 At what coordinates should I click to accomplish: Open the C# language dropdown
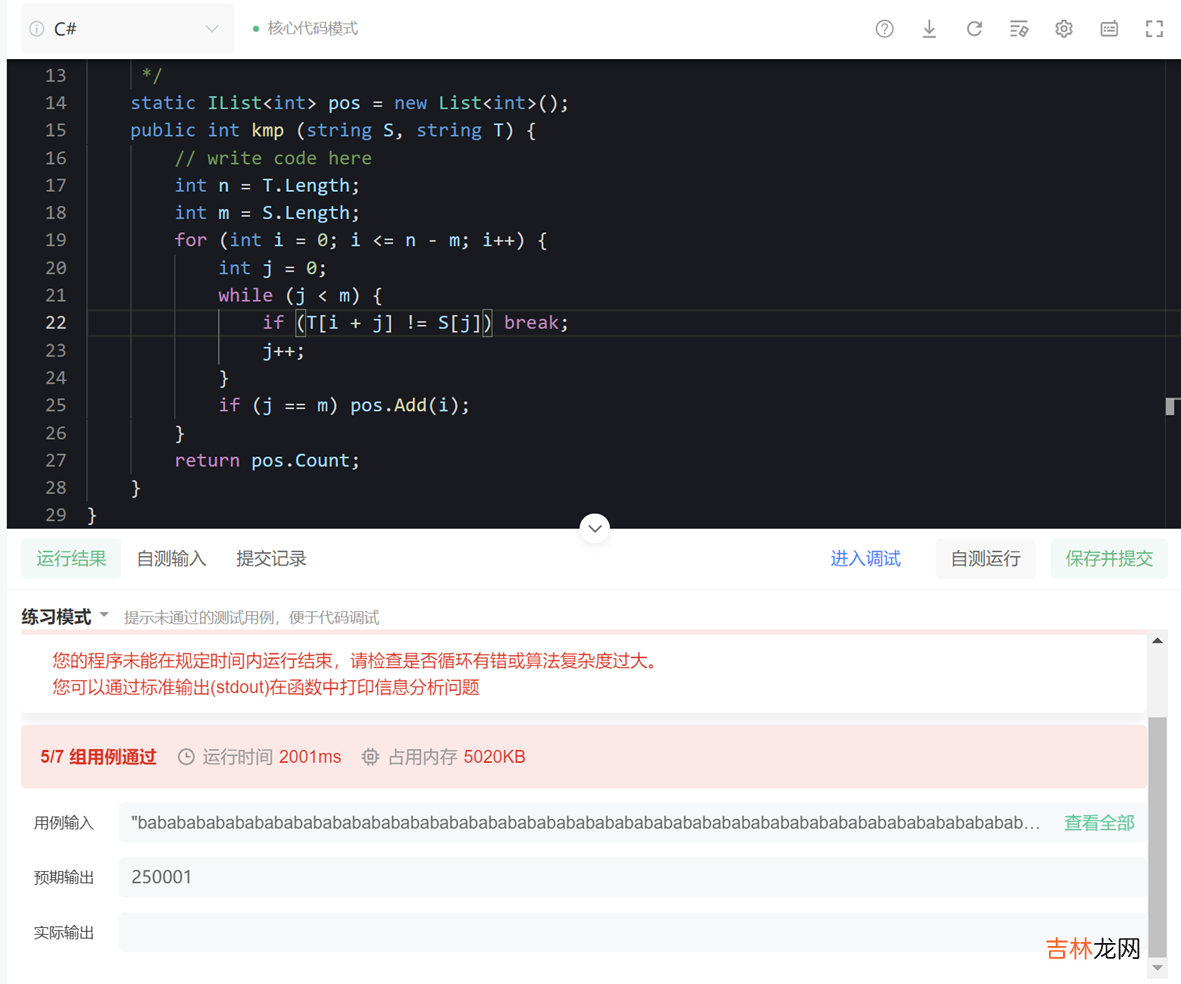pyautogui.click(x=127, y=29)
